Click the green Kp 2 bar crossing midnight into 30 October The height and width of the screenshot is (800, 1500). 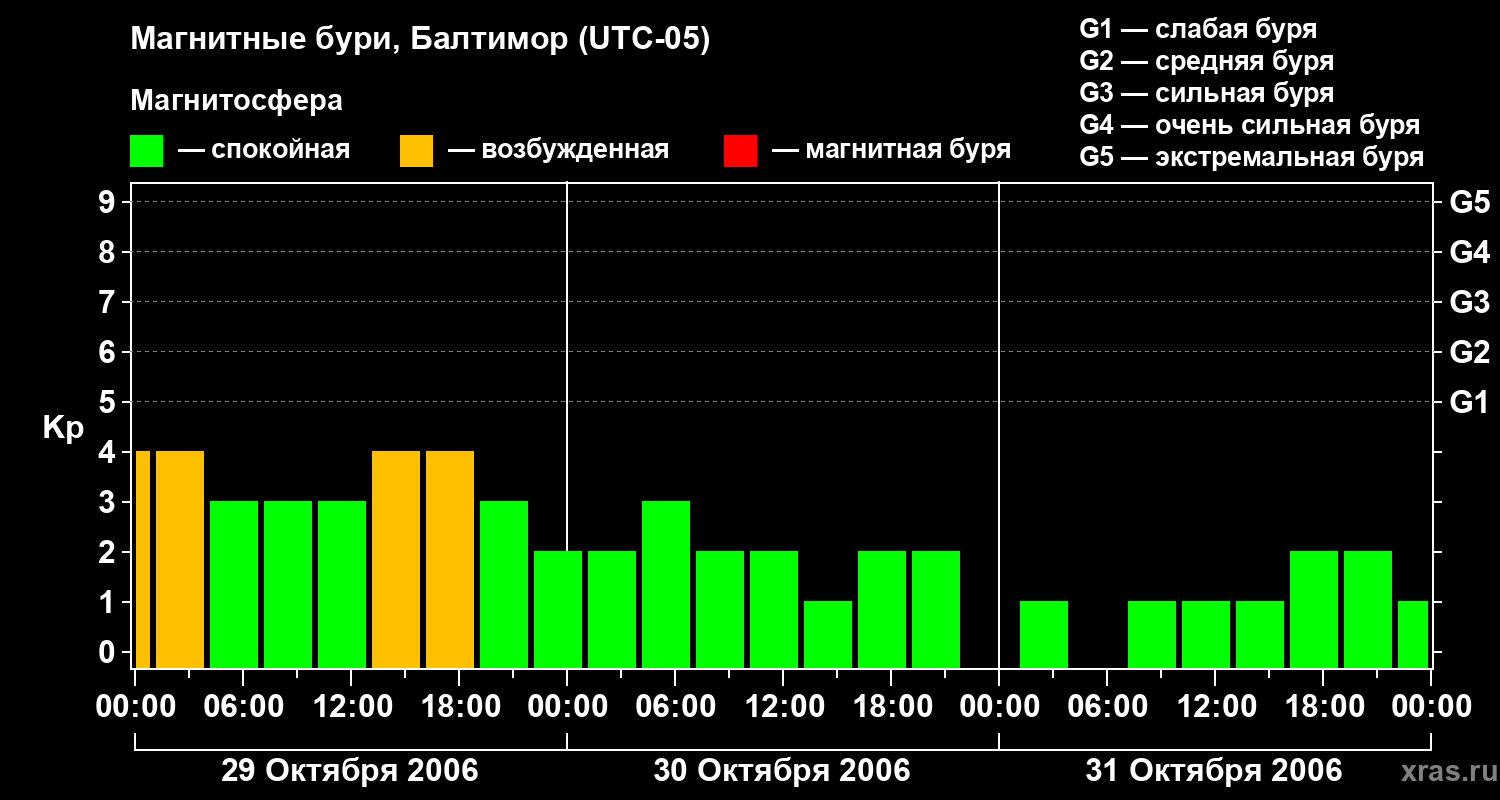coord(558,609)
